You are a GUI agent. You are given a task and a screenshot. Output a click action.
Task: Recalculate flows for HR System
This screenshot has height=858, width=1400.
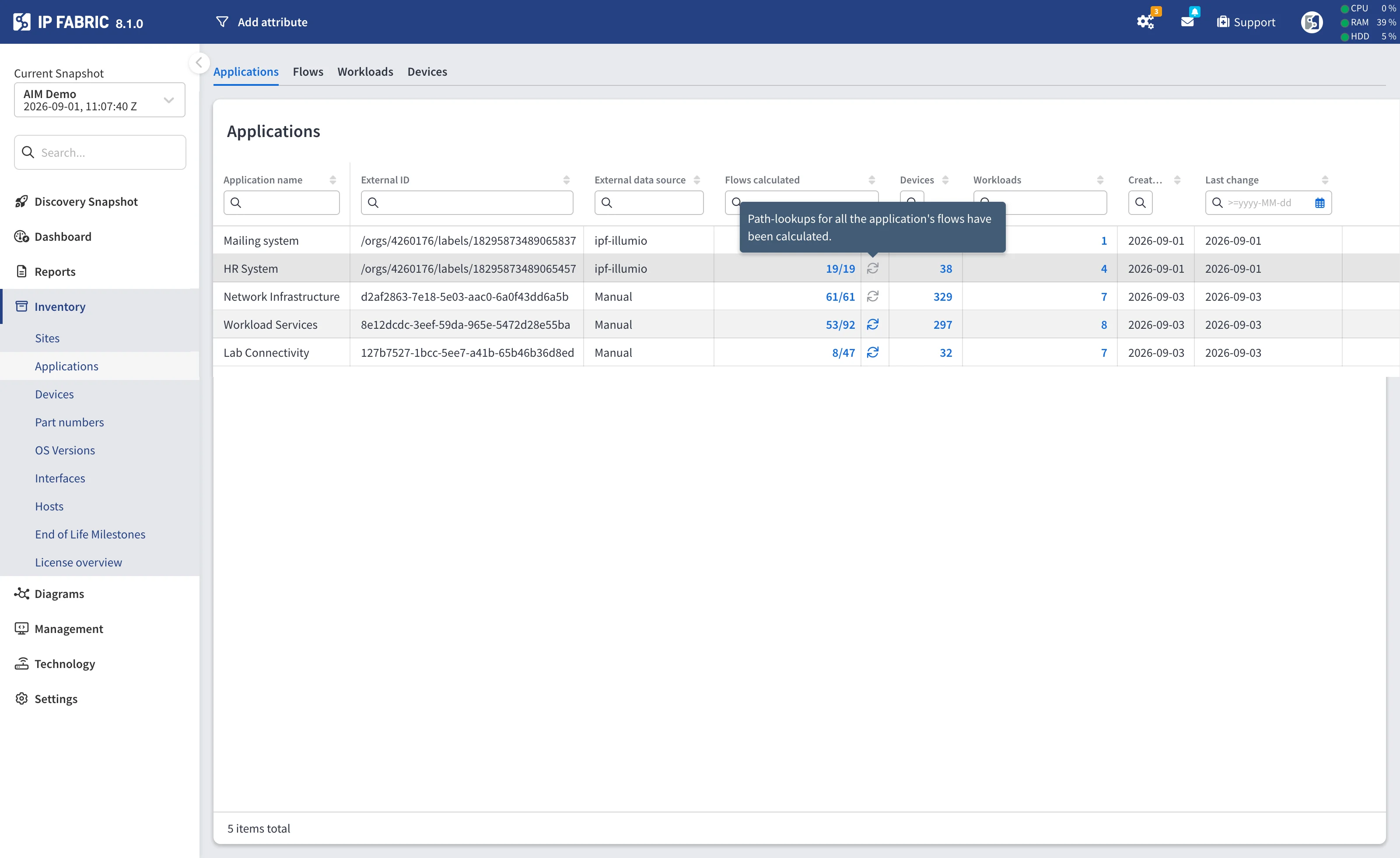[873, 268]
